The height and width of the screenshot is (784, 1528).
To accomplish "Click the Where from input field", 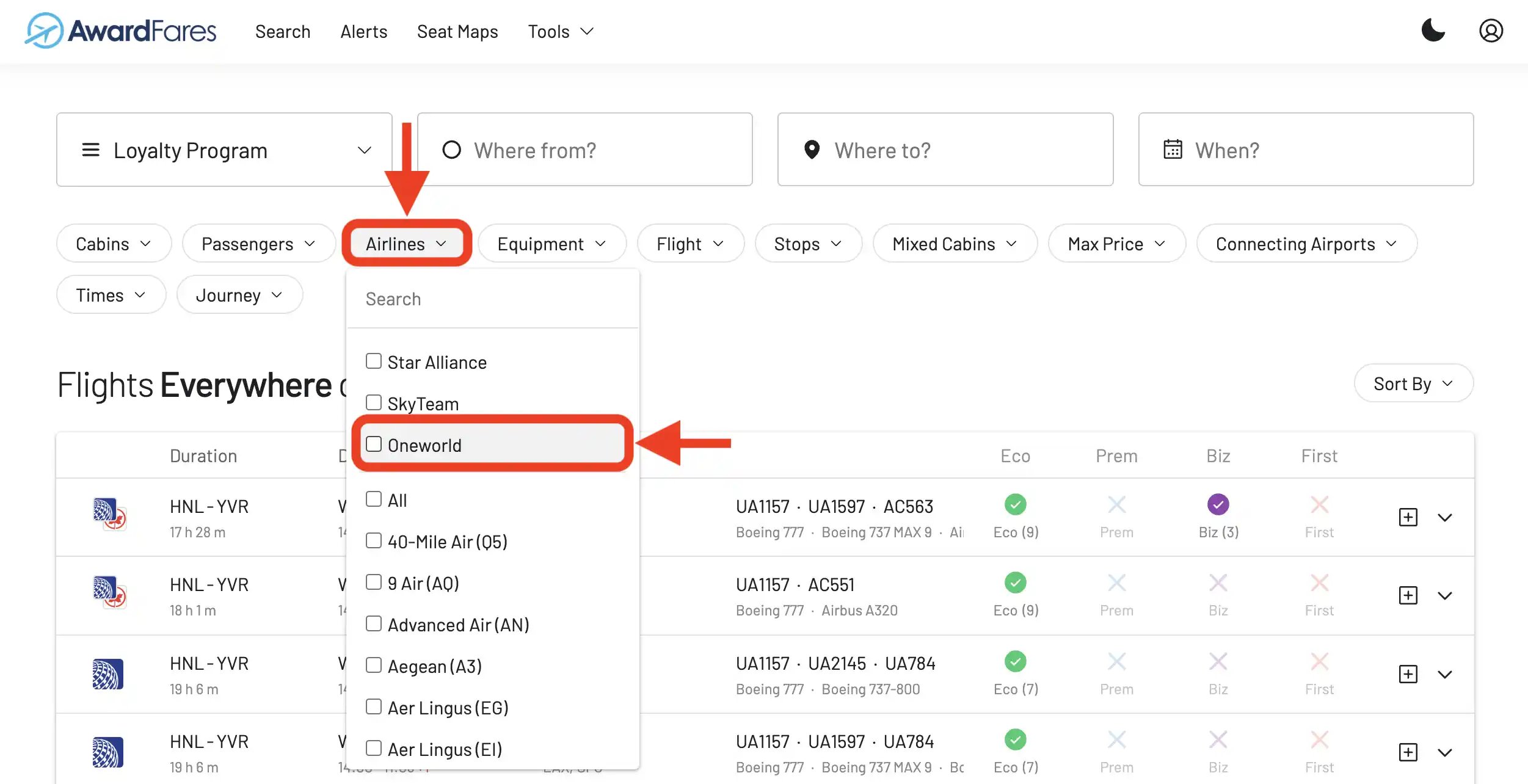I will [x=584, y=150].
